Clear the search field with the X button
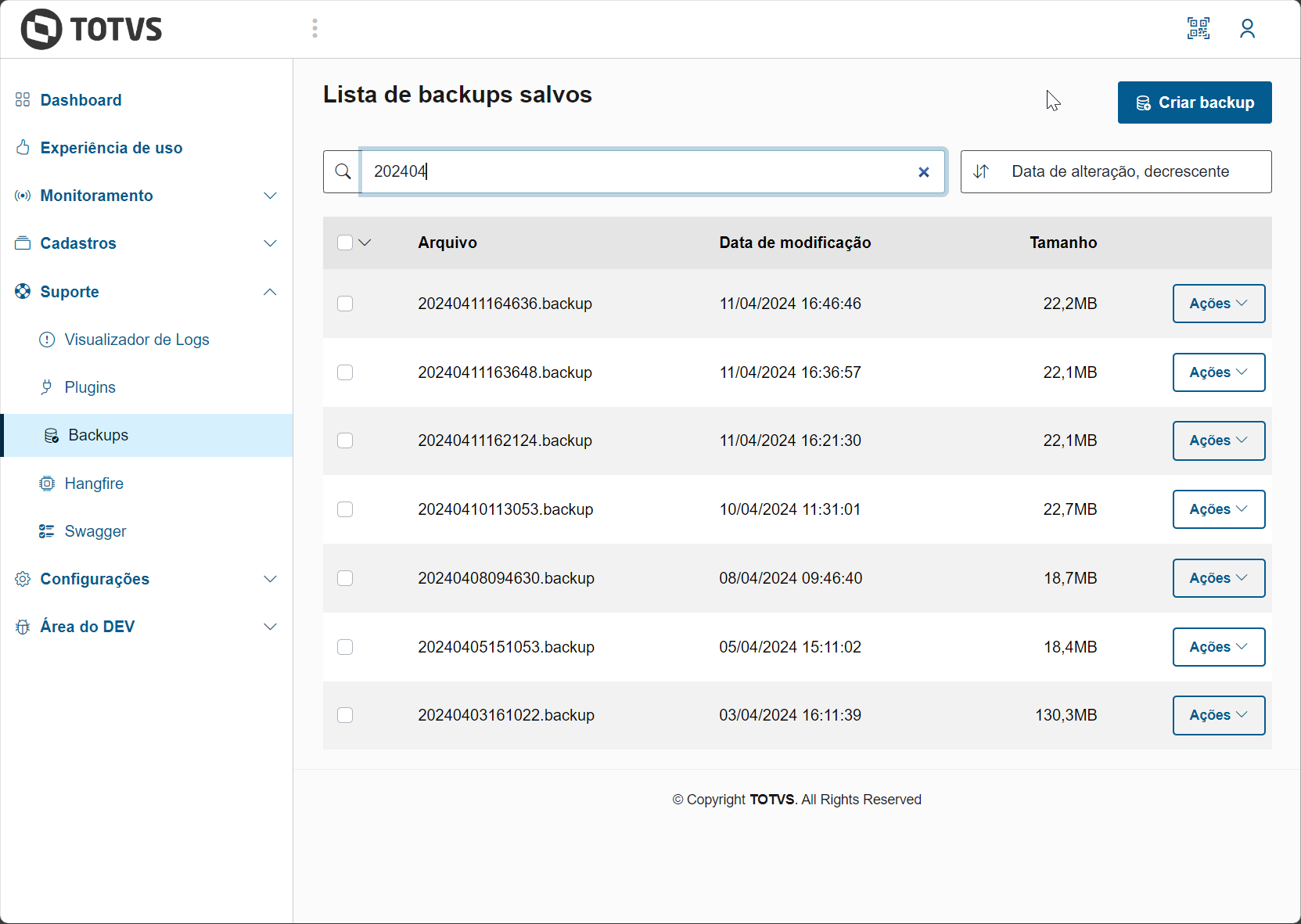This screenshot has height=924, width=1301. pos(924,171)
